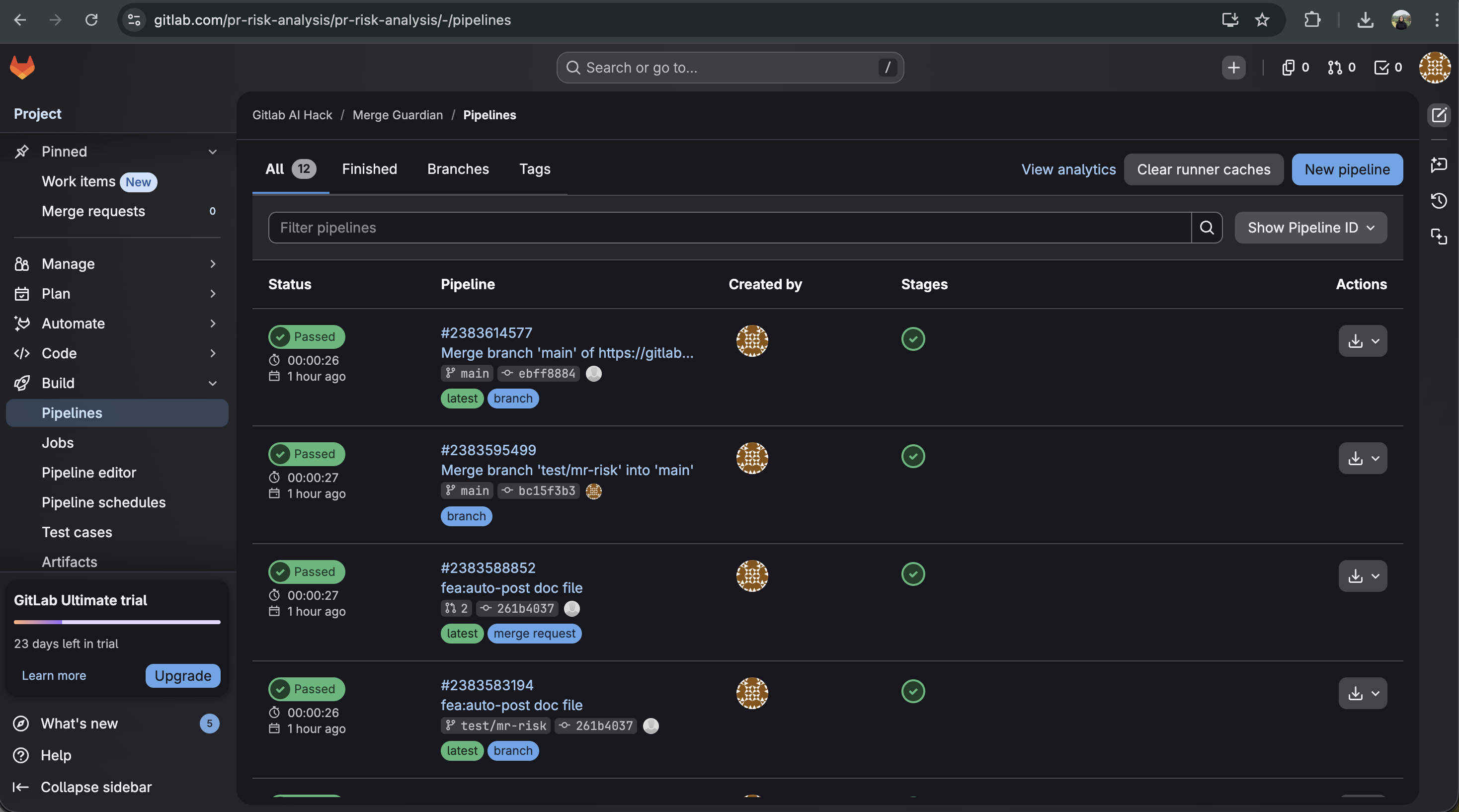Open assigned merge requests counter icon
Image resolution: width=1459 pixels, height=812 pixels.
pos(1341,68)
